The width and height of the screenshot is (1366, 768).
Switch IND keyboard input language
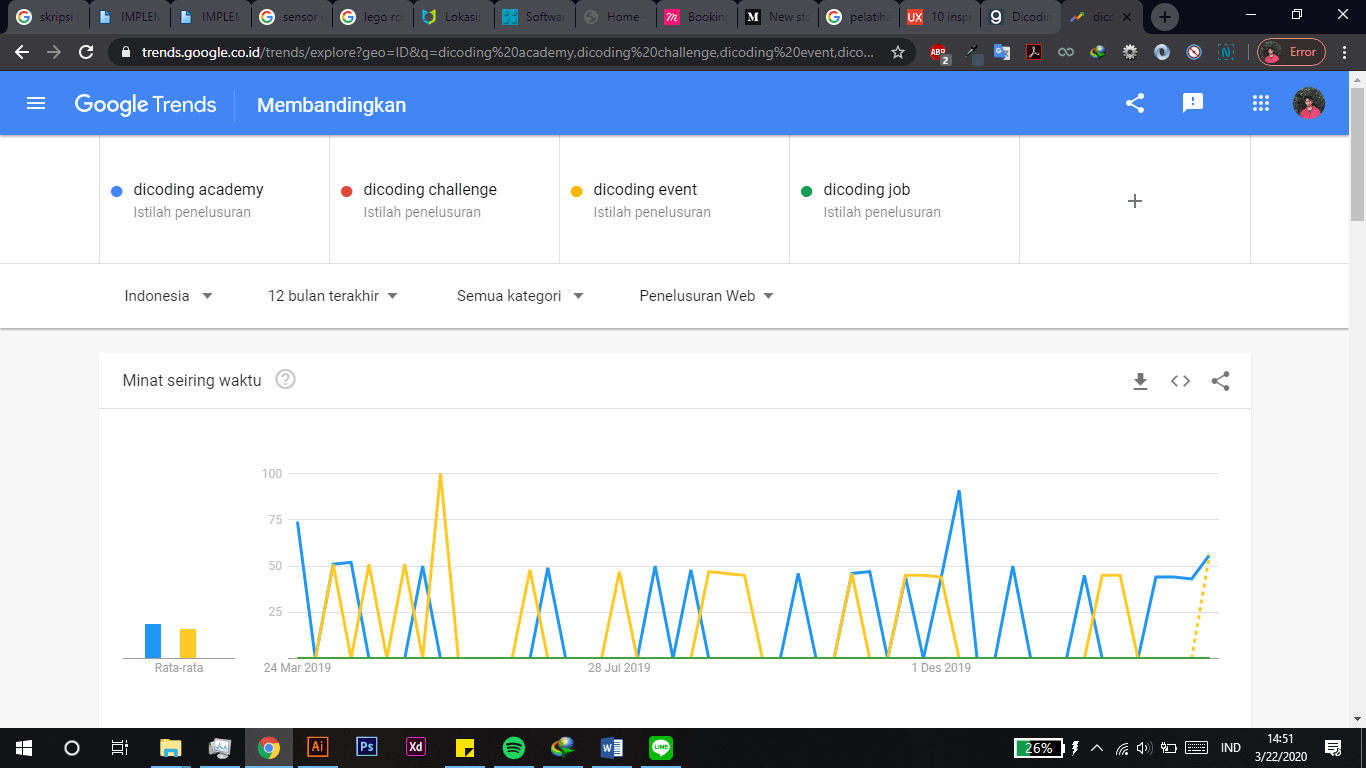click(1231, 748)
